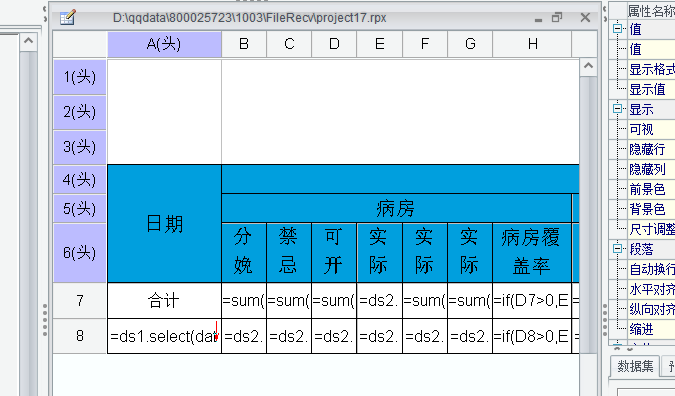Restore the project17.rpx inner window

[x=557, y=18]
